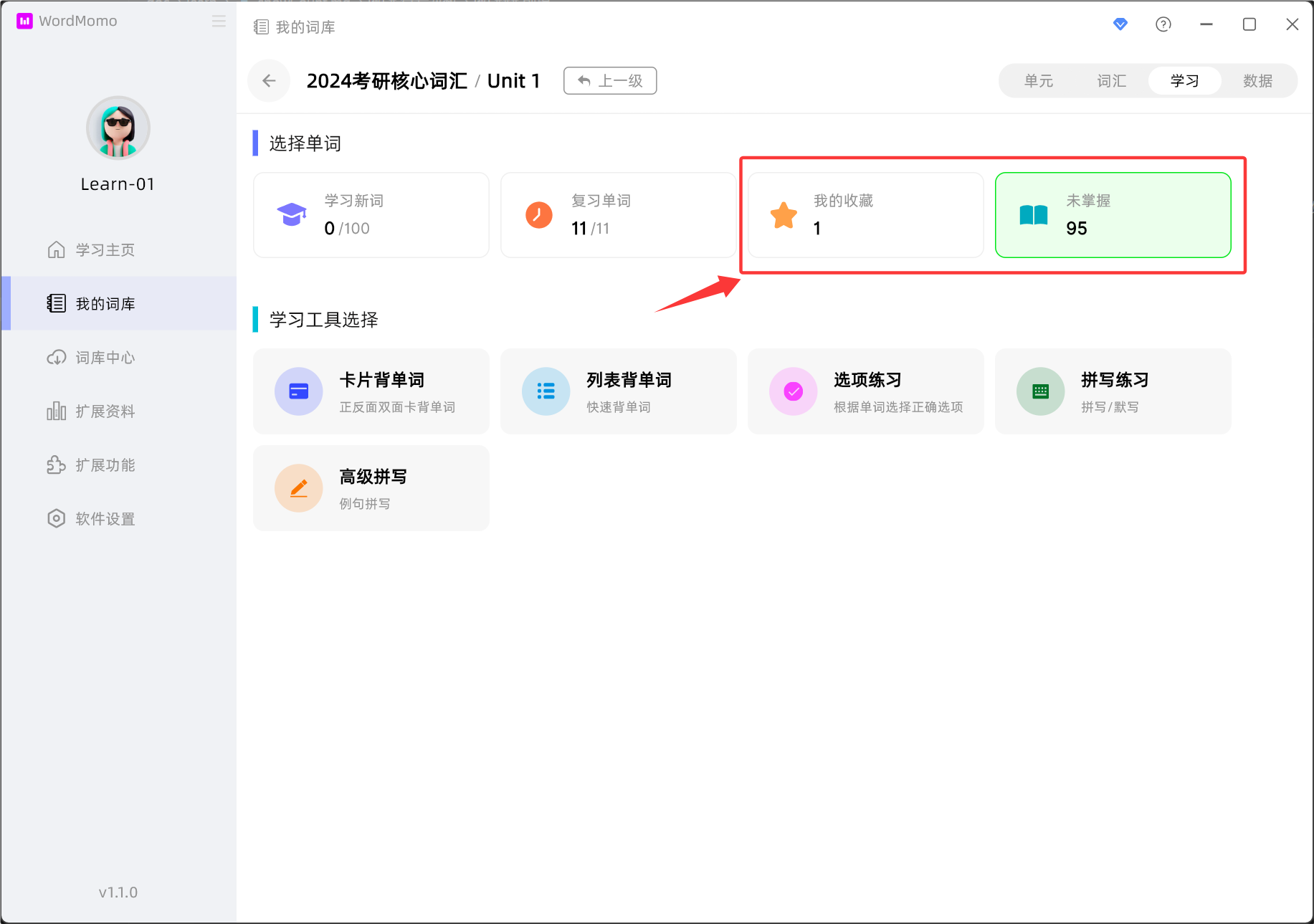
Task: Open the 列表背单词 list tool icon
Action: coord(546,391)
